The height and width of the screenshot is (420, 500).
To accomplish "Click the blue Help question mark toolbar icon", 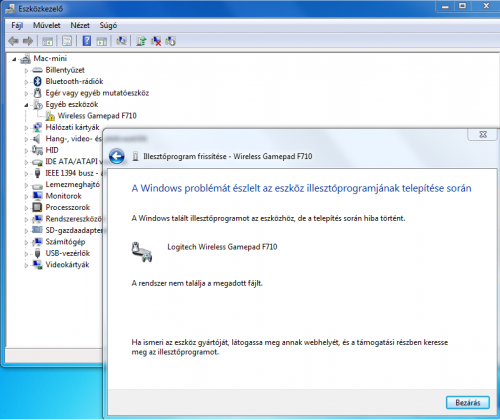I will pos(87,41).
